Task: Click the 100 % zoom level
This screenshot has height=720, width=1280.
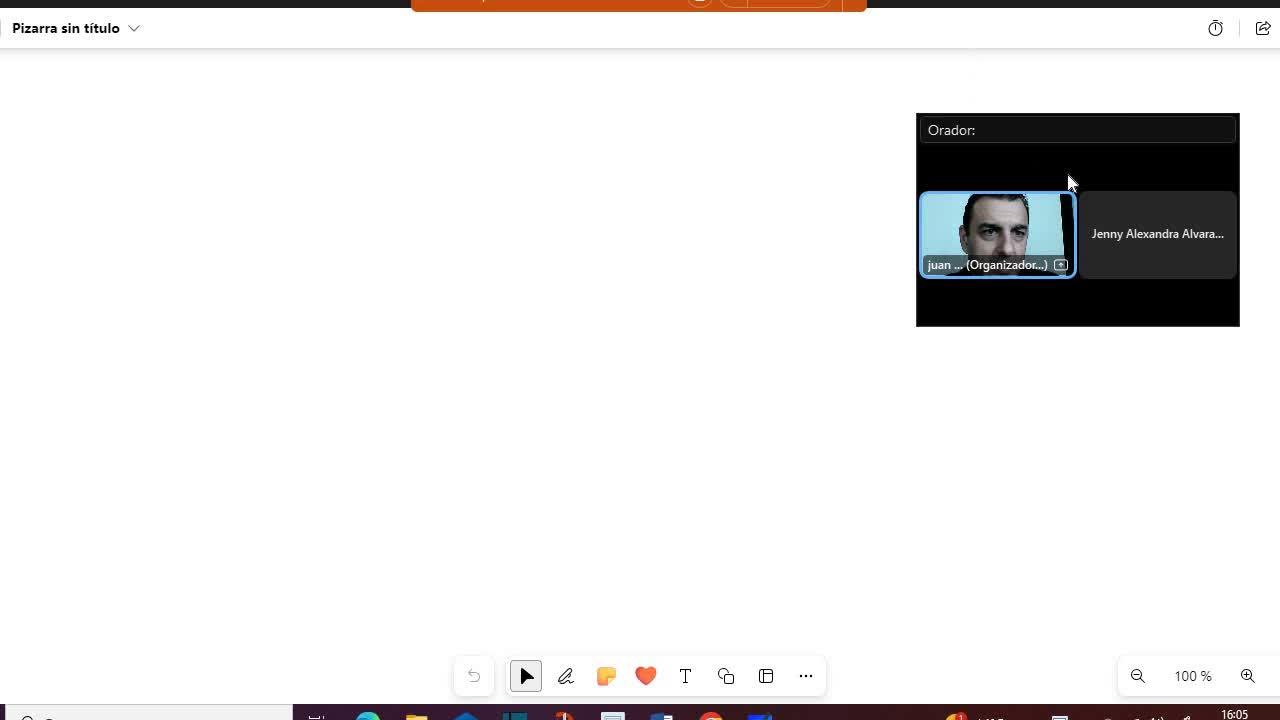Action: (1193, 676)
